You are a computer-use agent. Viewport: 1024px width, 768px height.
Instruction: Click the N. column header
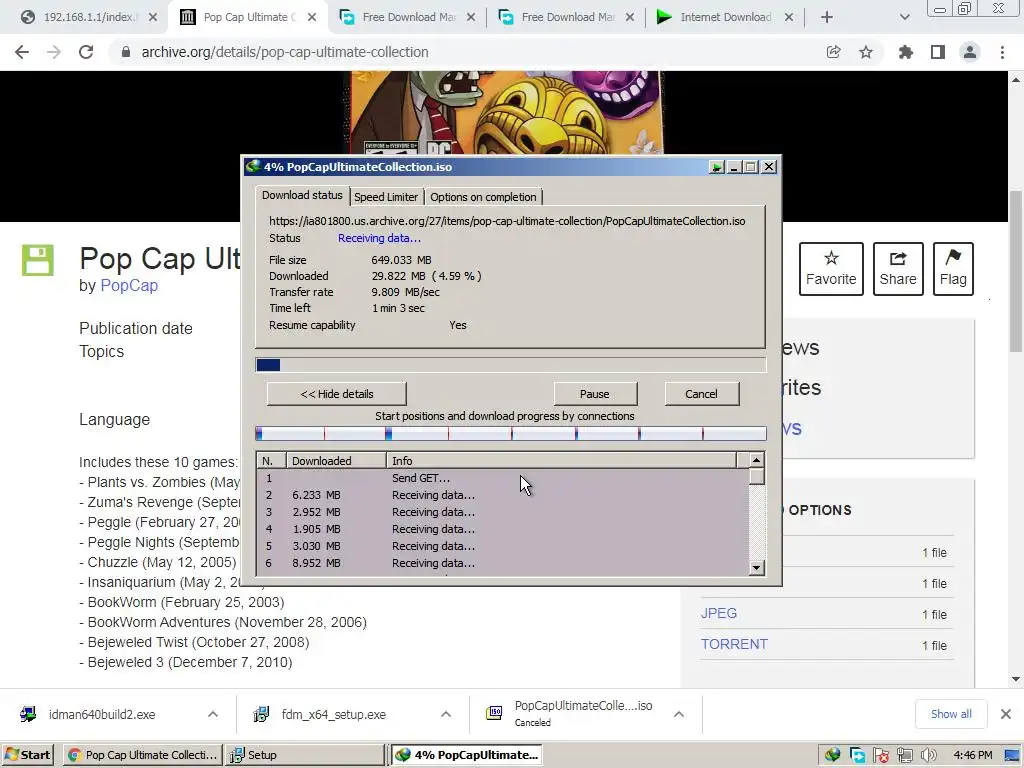click(272, 460)
